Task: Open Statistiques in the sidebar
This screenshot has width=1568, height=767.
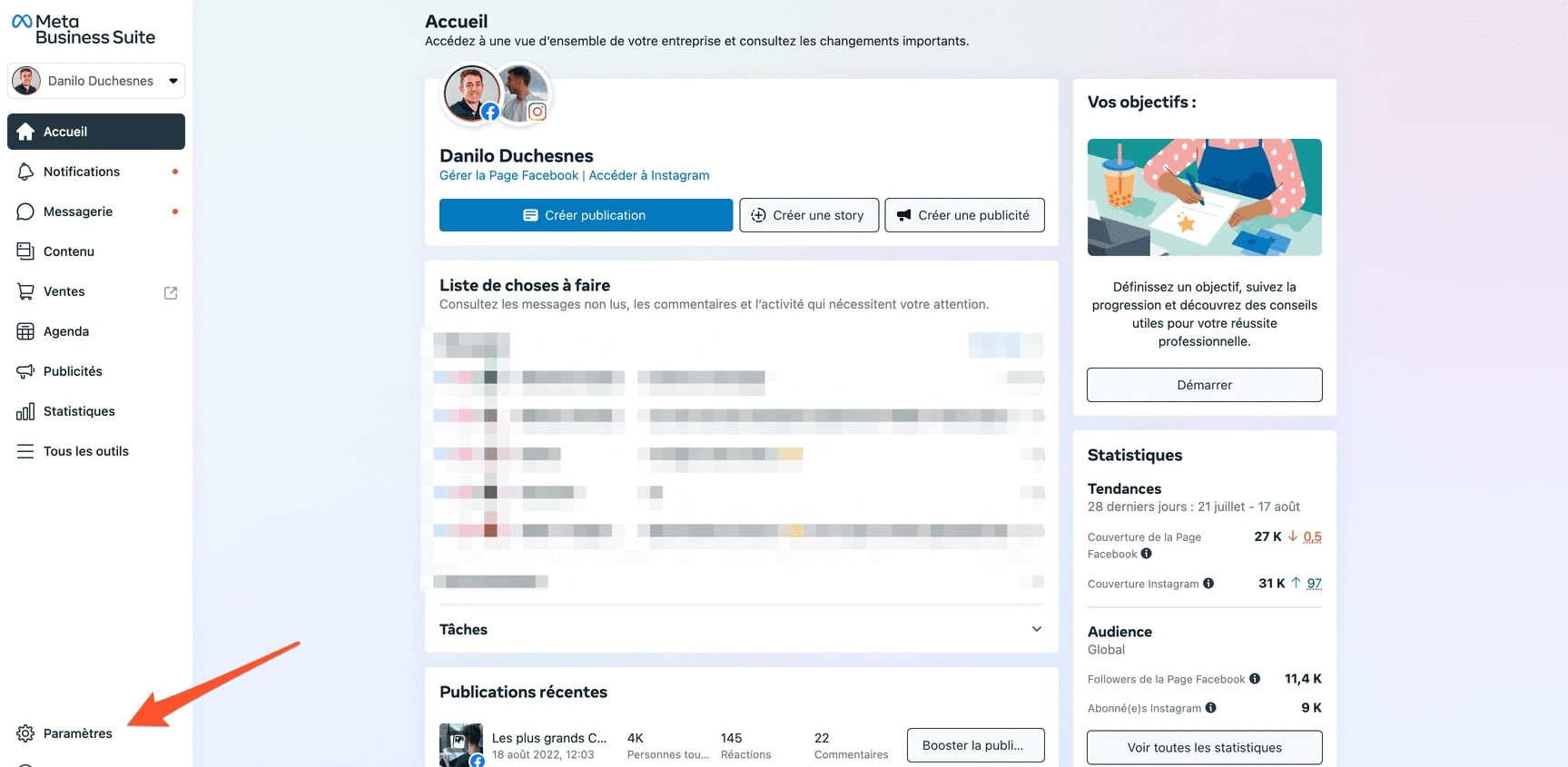Action: click(x=96, y=411)
